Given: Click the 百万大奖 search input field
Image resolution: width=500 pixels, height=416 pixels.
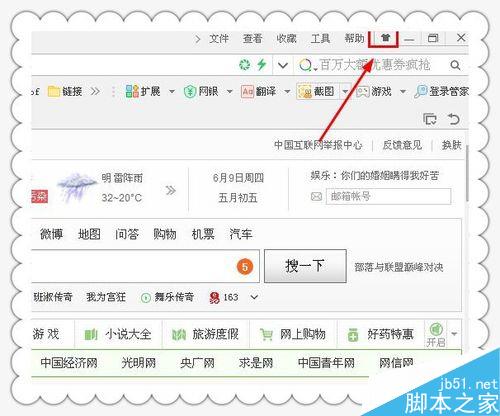Looking at the screenshot, I should (375, 65).
